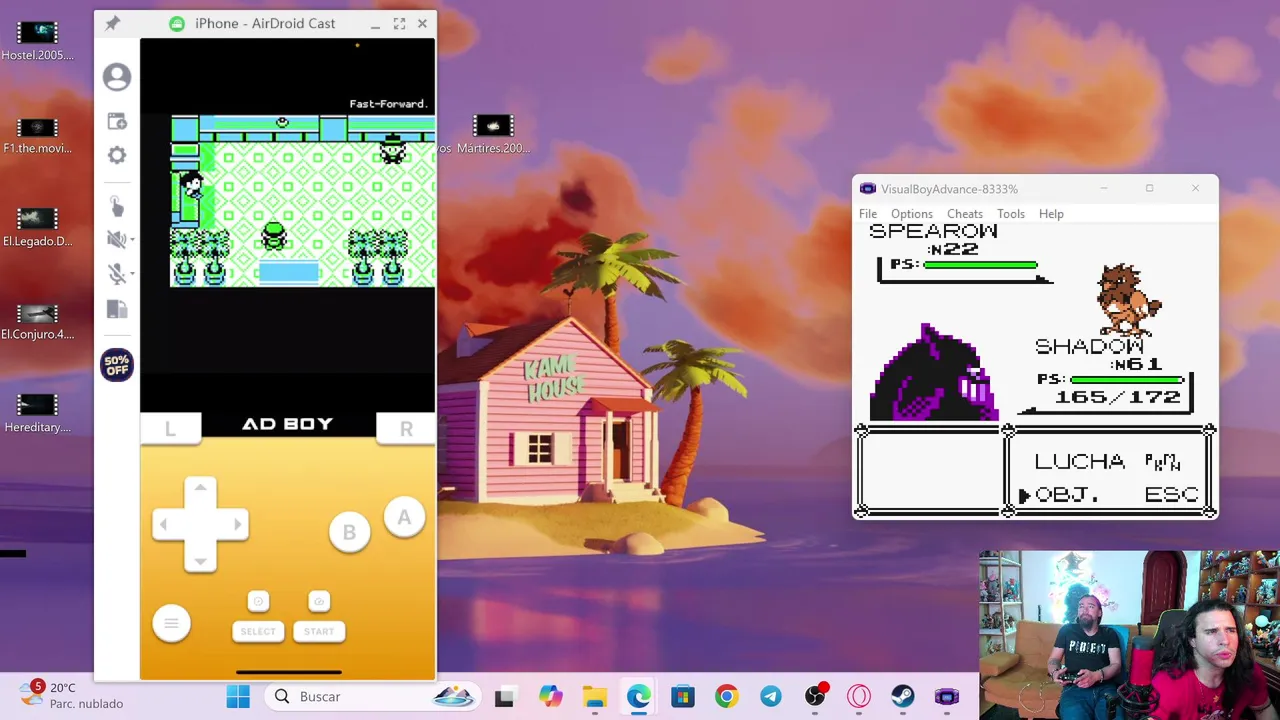
Task: Open Google Chrome from the taskbar
Action: 726,697
